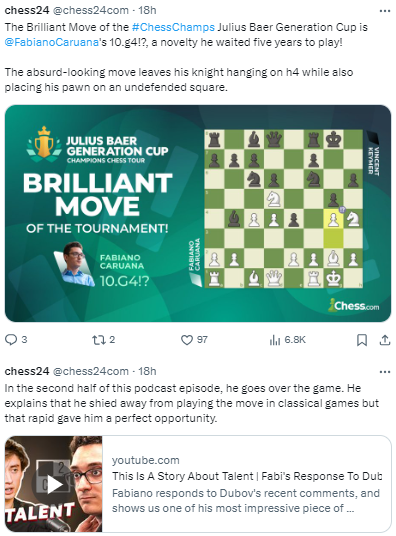The width and height of the screenshot is (396, 536).
Task: Open the youtube.com link card title
Action: coord(247,476)
